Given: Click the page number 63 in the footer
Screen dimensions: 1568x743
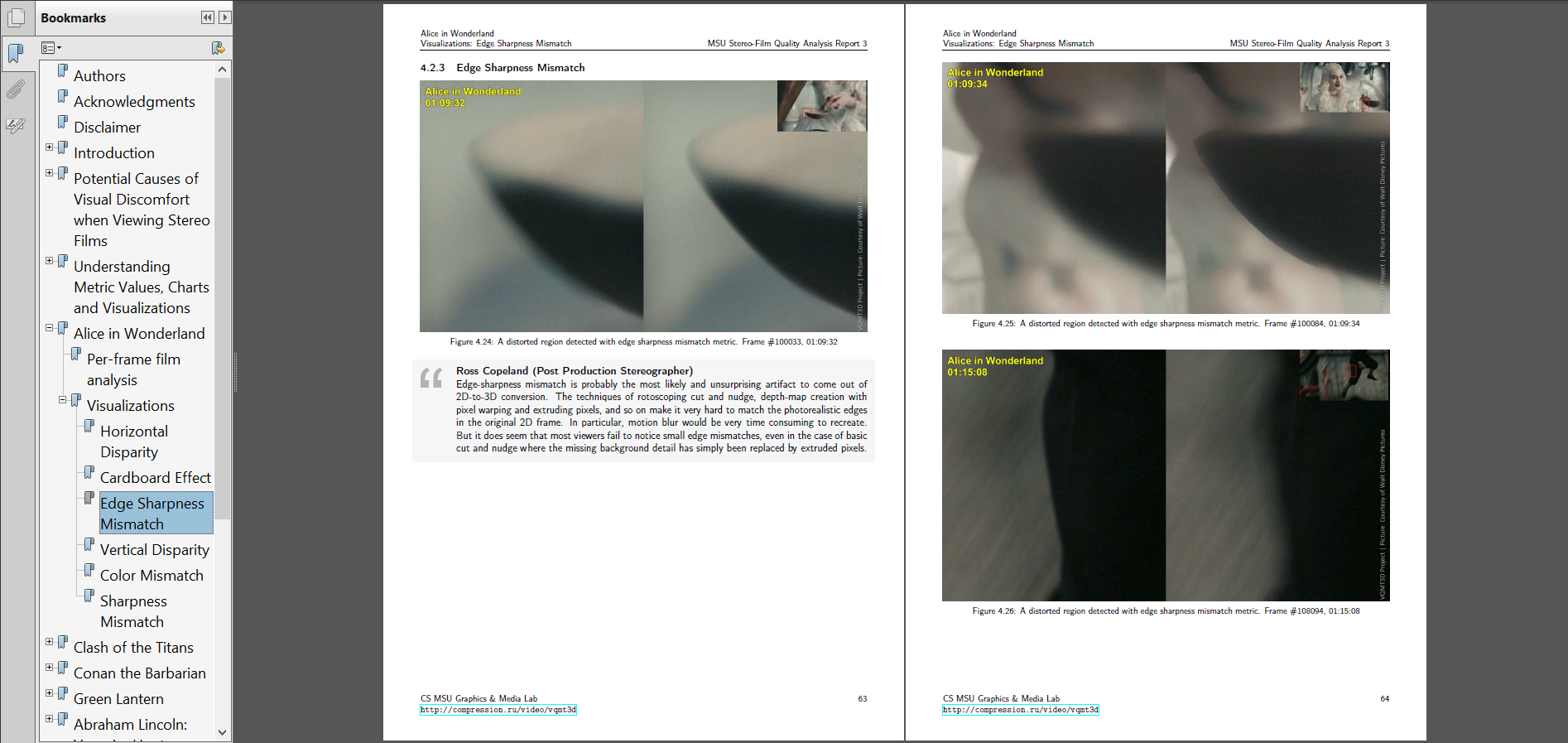Looking at the screenshot, I should coord(863,699).
